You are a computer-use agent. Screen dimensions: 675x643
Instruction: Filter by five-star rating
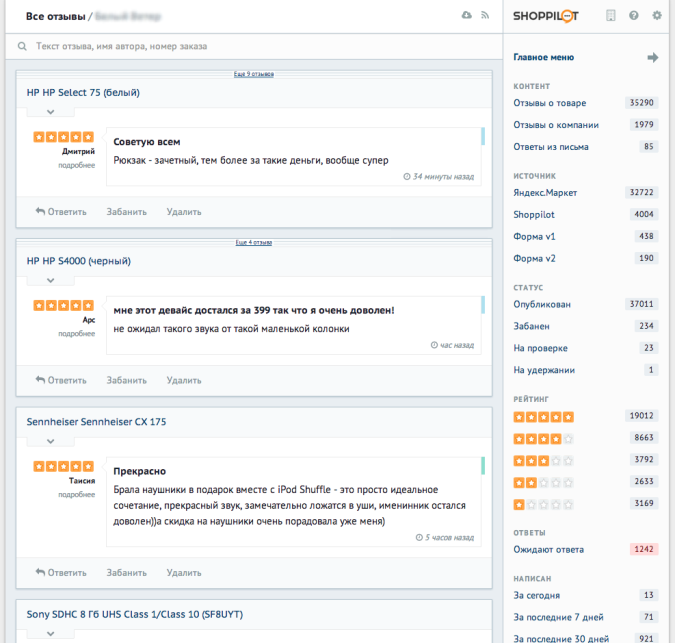pos(543,417)
